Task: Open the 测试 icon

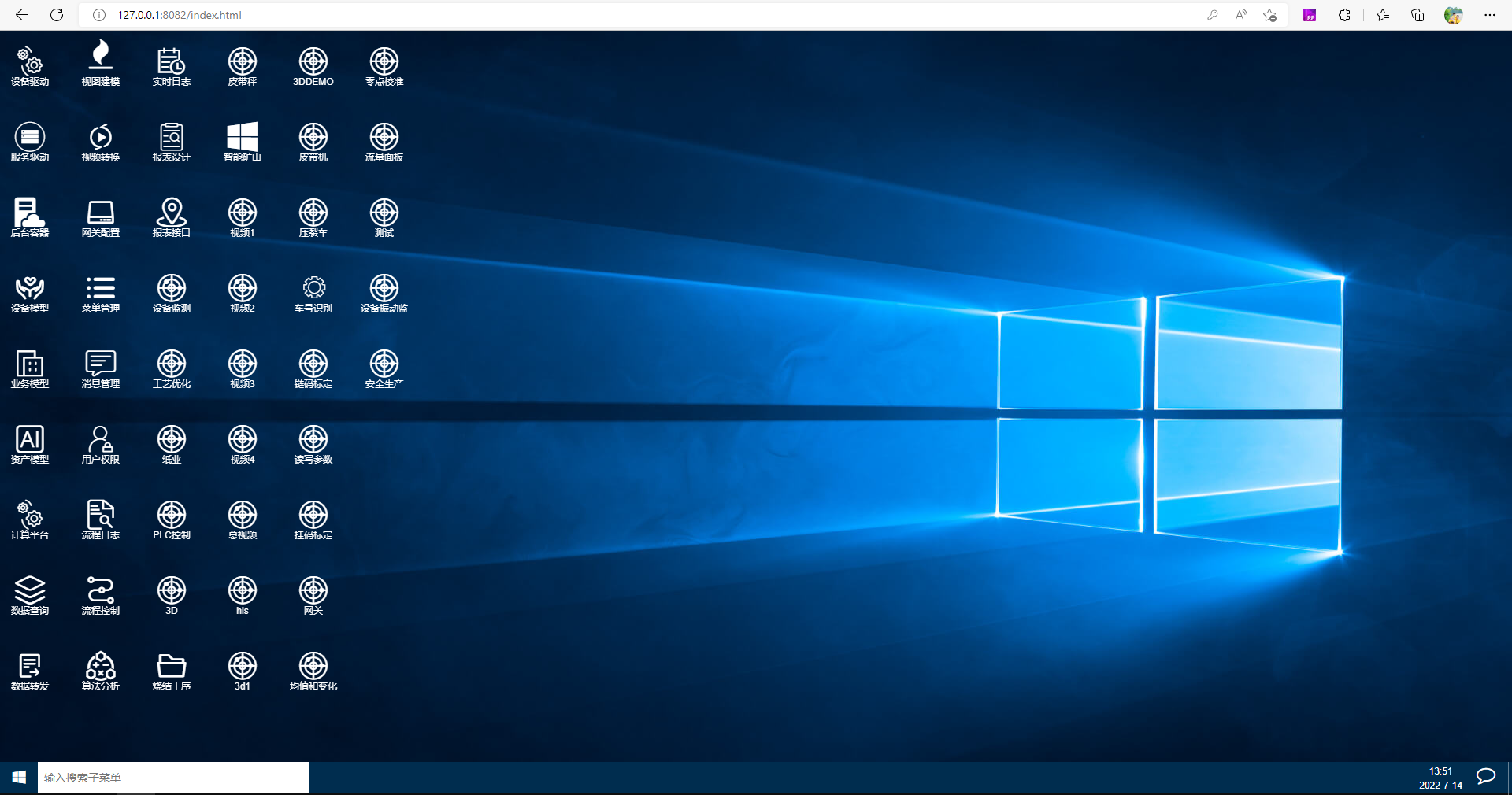Action: tap(384, 217)
